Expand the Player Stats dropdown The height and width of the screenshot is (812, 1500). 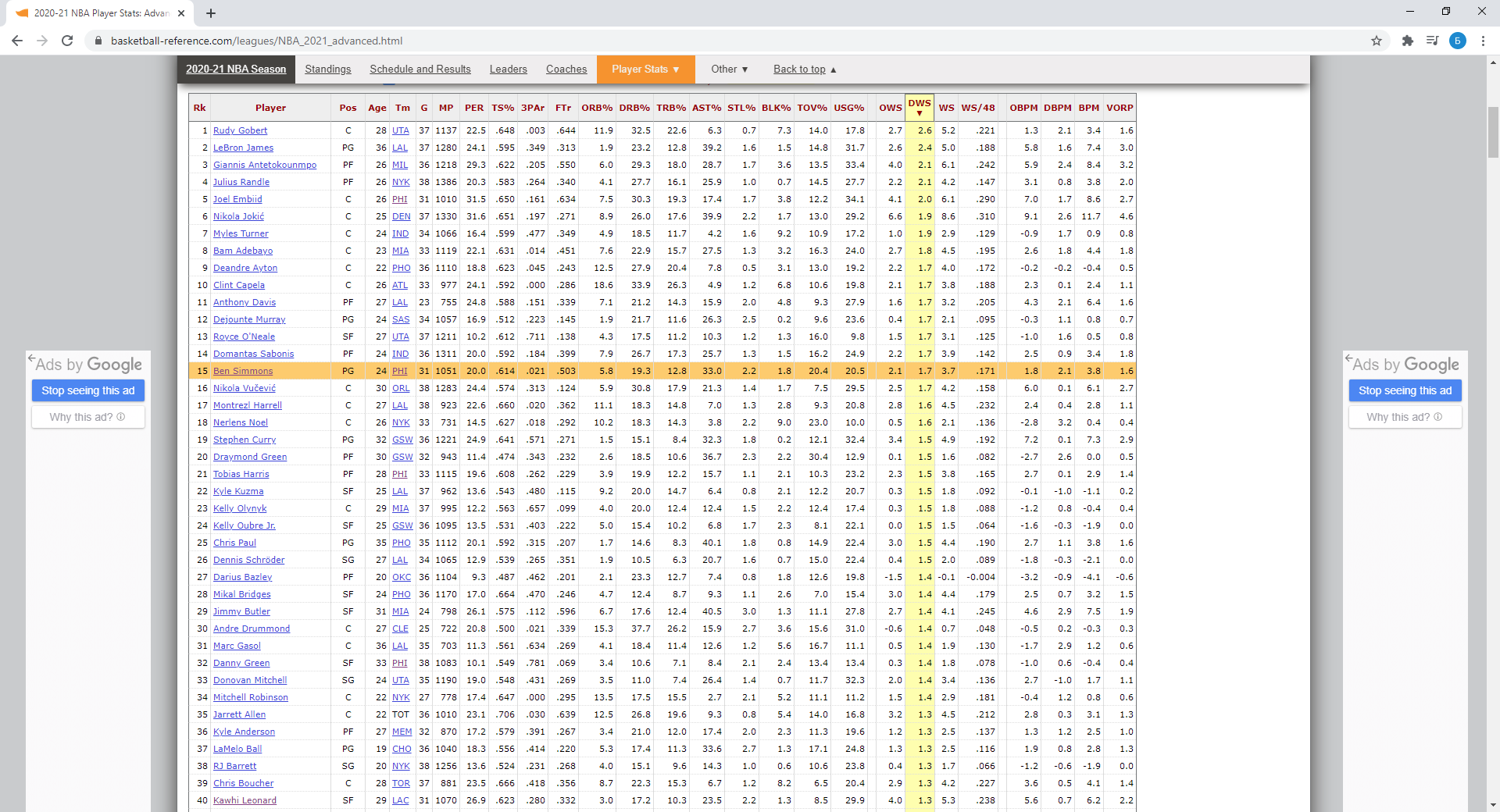pyautogui.click(x=645, y=69)
